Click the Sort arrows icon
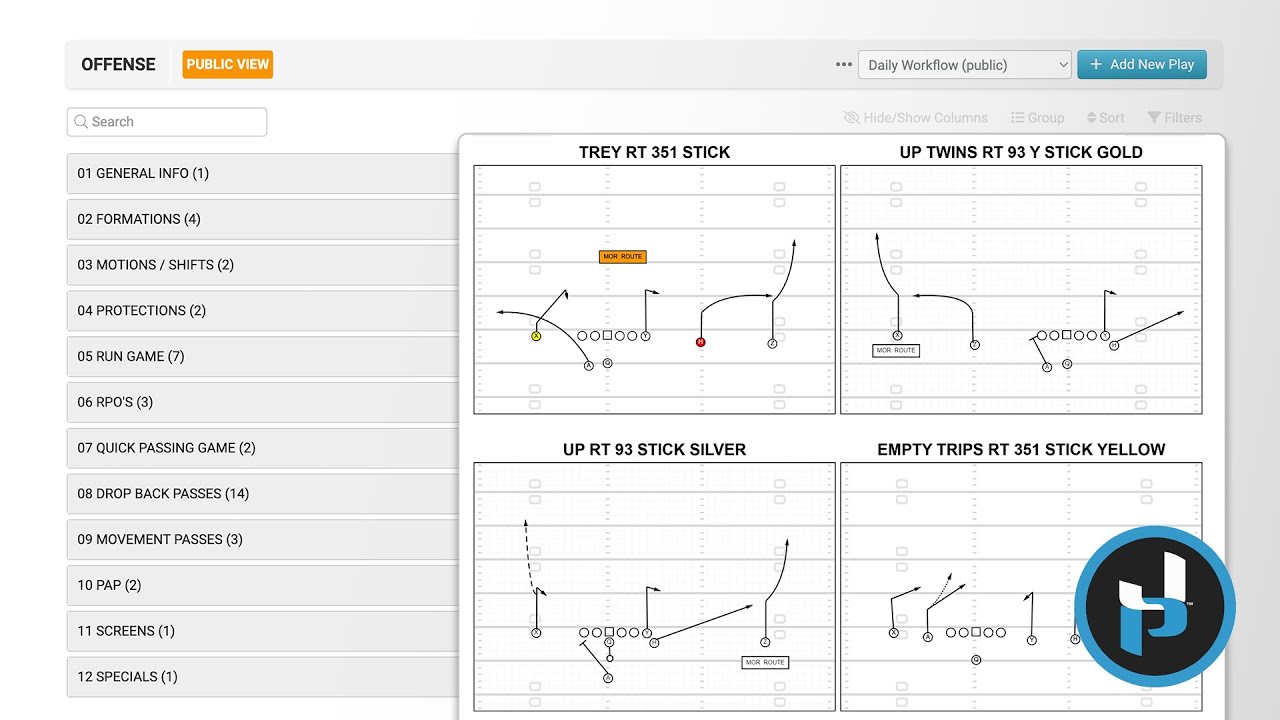The width and height of the screenshot is (1280, 720). coord(1091,118)
